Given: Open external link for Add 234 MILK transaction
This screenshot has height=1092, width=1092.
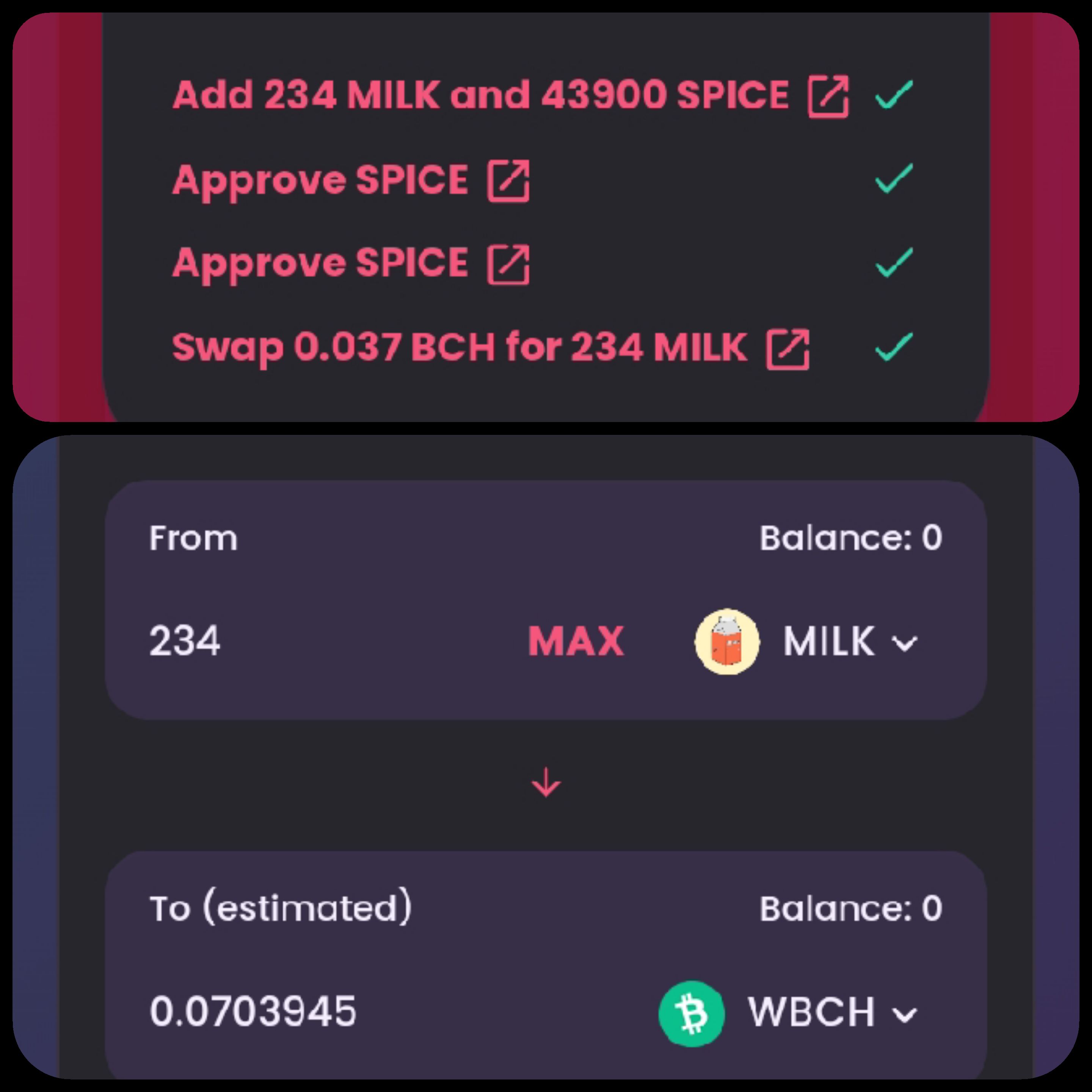Looking at the screenshot, I should [x=828, y=97].
